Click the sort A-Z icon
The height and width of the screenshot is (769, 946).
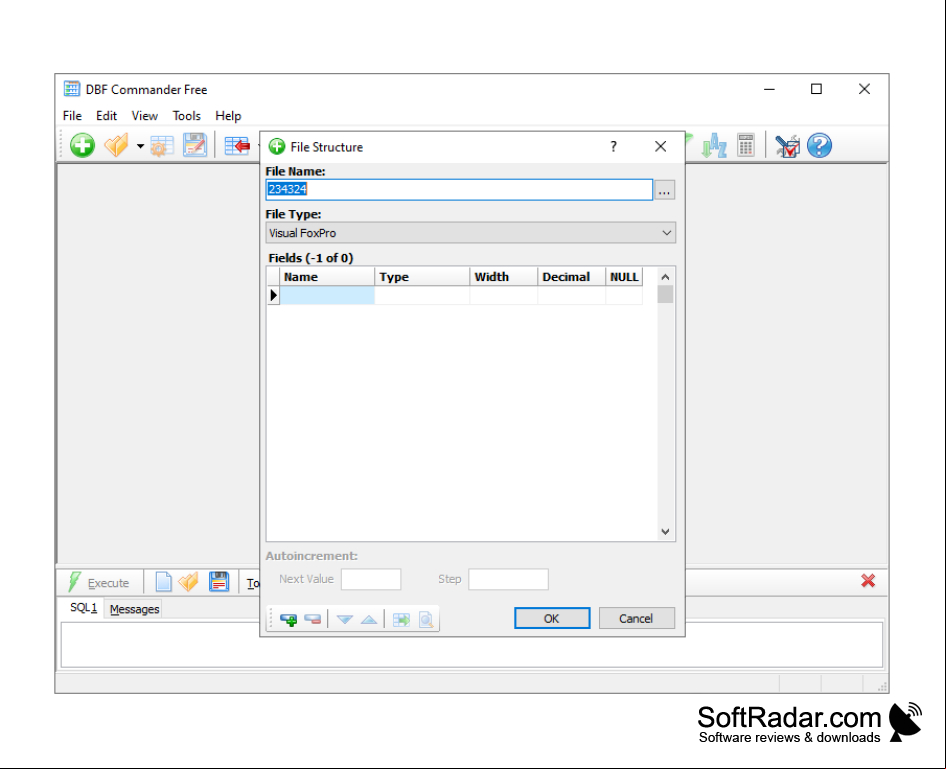714,145
